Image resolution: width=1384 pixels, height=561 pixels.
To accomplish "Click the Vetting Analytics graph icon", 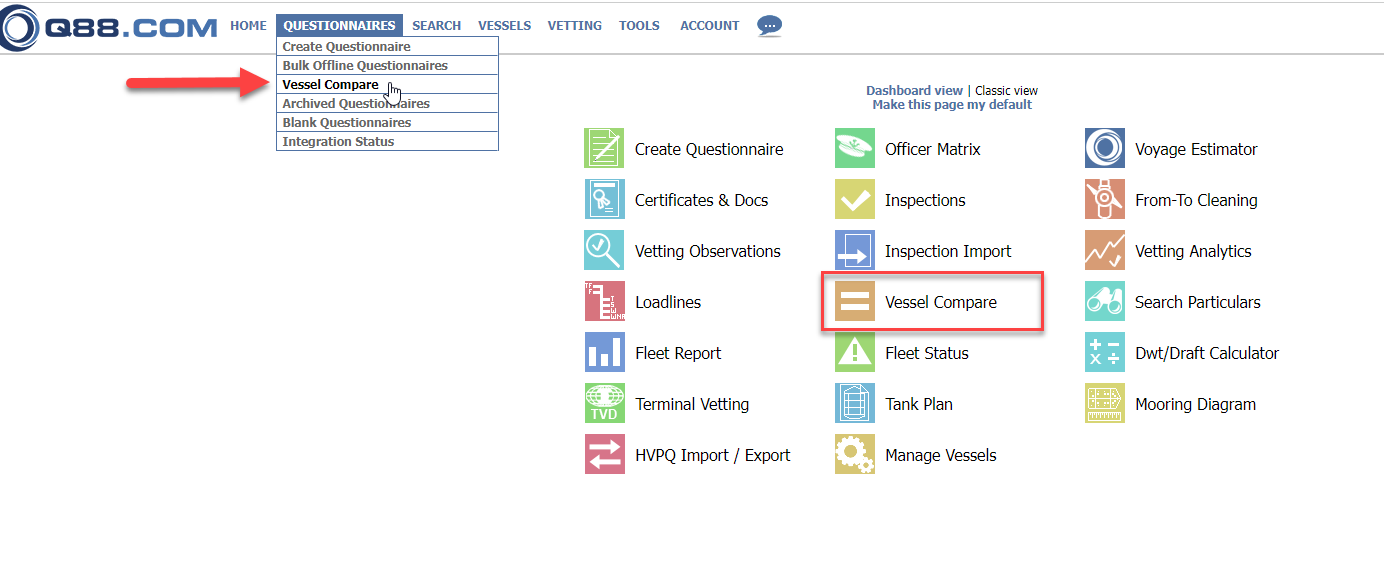I will (1104, 250).
